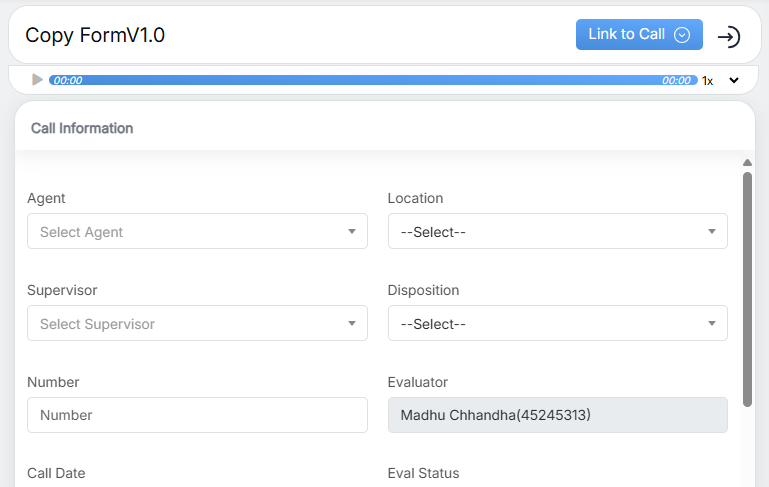Click the scroll up arrow of the form
This screenshot has height=487, width=769.
747,162
